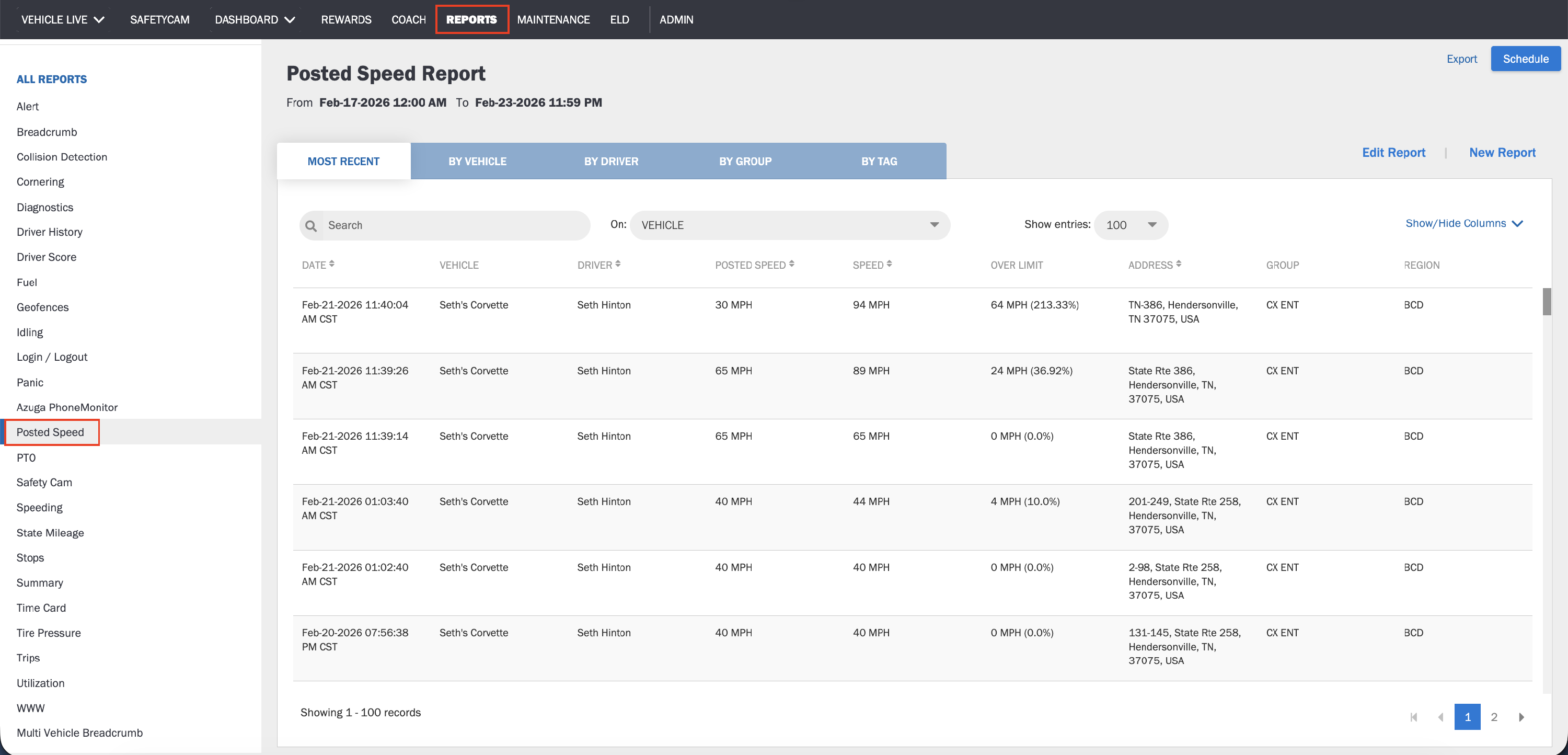Click the search magnifier icon
Viewport: 1568px width, 755px height.
point(311,225)
